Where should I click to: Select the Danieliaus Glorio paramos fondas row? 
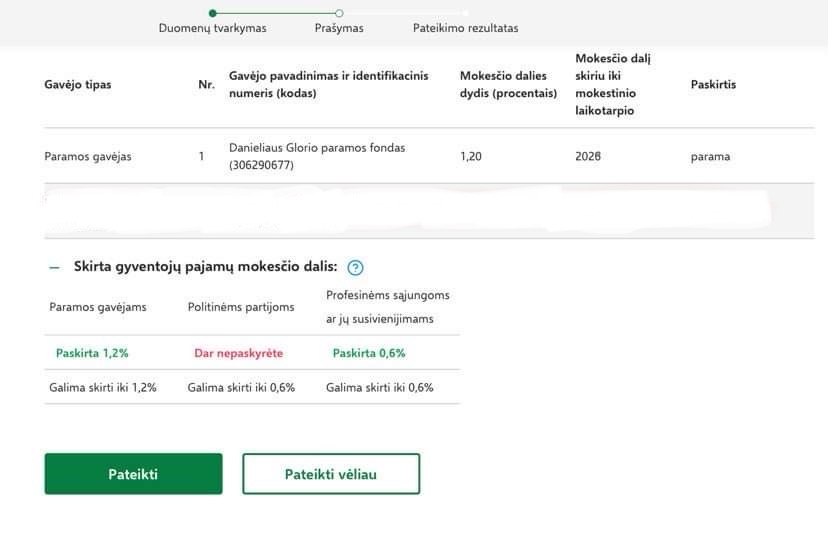coord(317,156)
